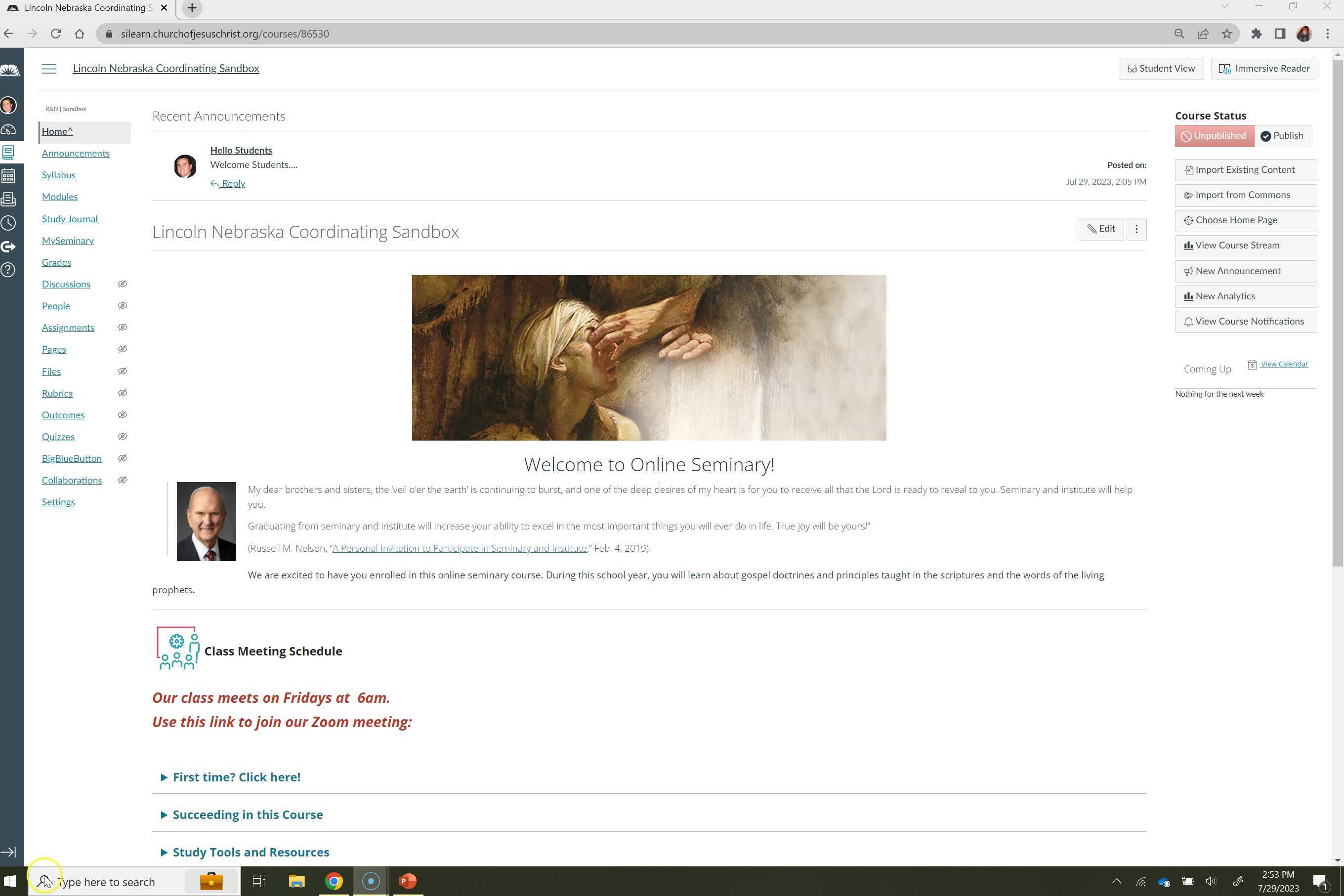Expand 'Study Tools and Resources' section
The width and height of the screenshot is (1344, 896).
click(251, 852)
